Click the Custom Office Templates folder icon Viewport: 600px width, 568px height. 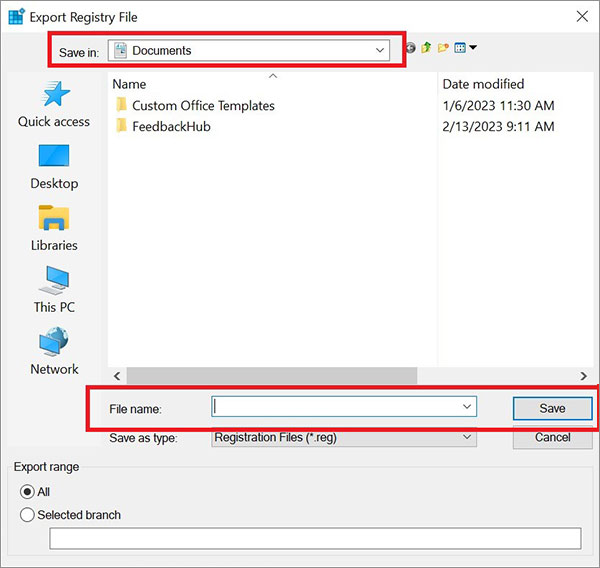[x=121, y=104]
